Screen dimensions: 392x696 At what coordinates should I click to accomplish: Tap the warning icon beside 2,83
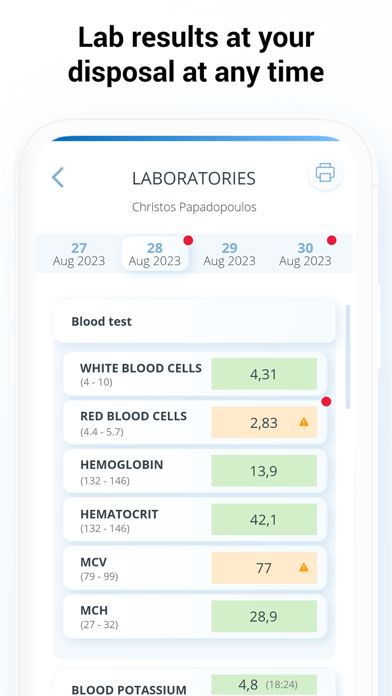click(x=304, y=422)
